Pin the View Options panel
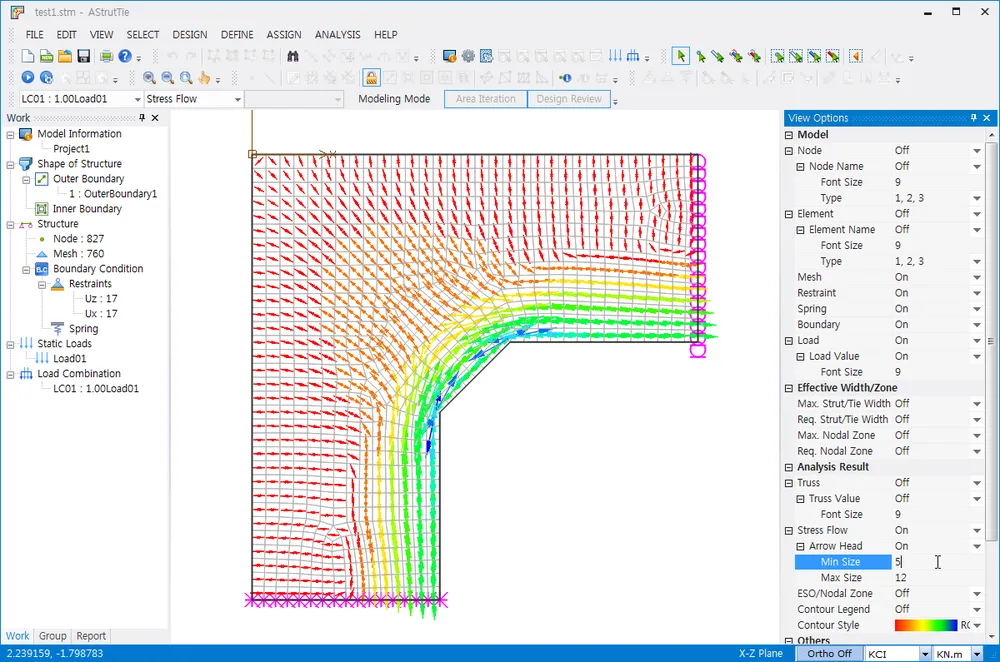This screenshot has height=662, width=1000. pyautogui.click(x=973, y=117)
